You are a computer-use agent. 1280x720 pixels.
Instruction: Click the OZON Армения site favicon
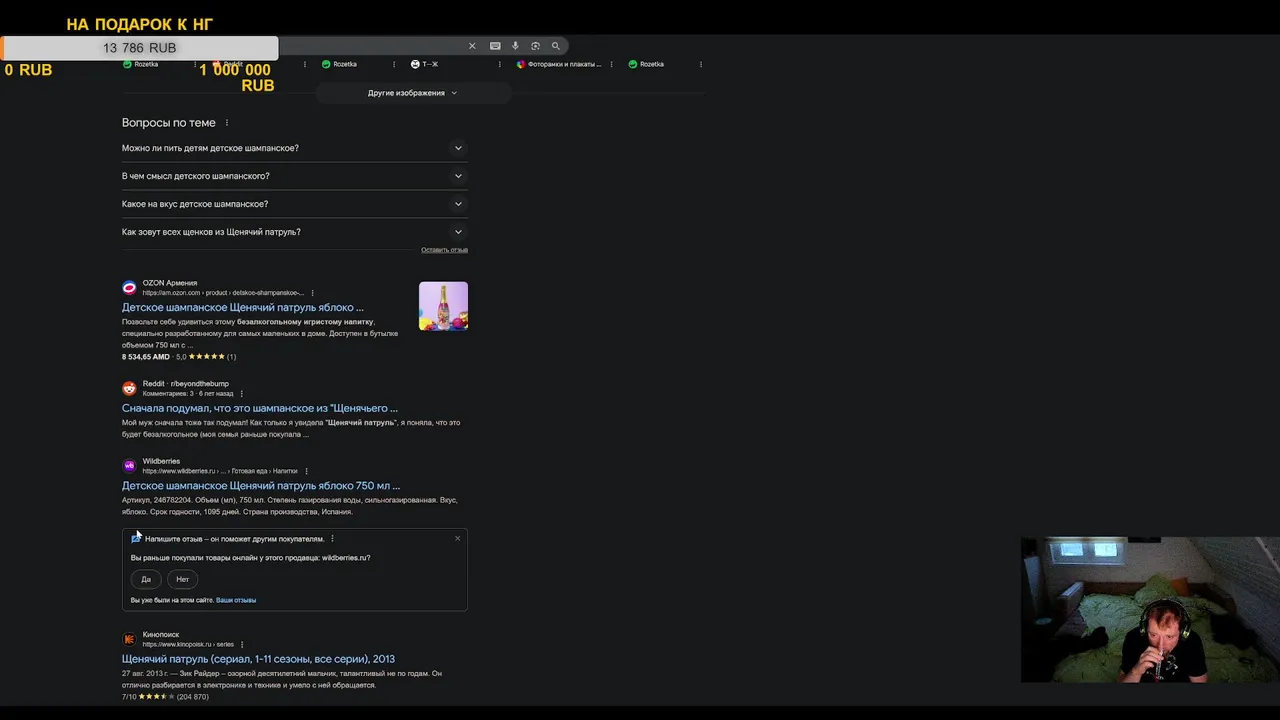point(129,288)
